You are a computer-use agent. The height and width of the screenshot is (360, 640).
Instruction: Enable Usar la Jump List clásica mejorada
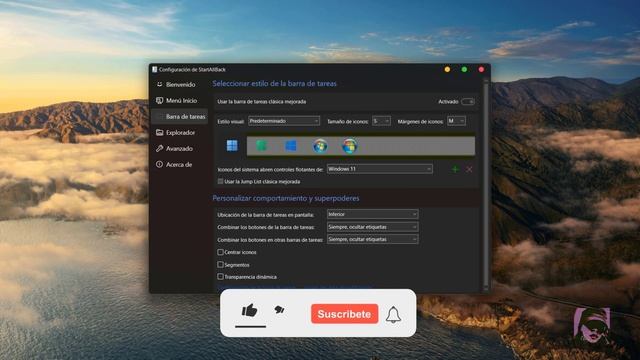(x=220, y=181)
